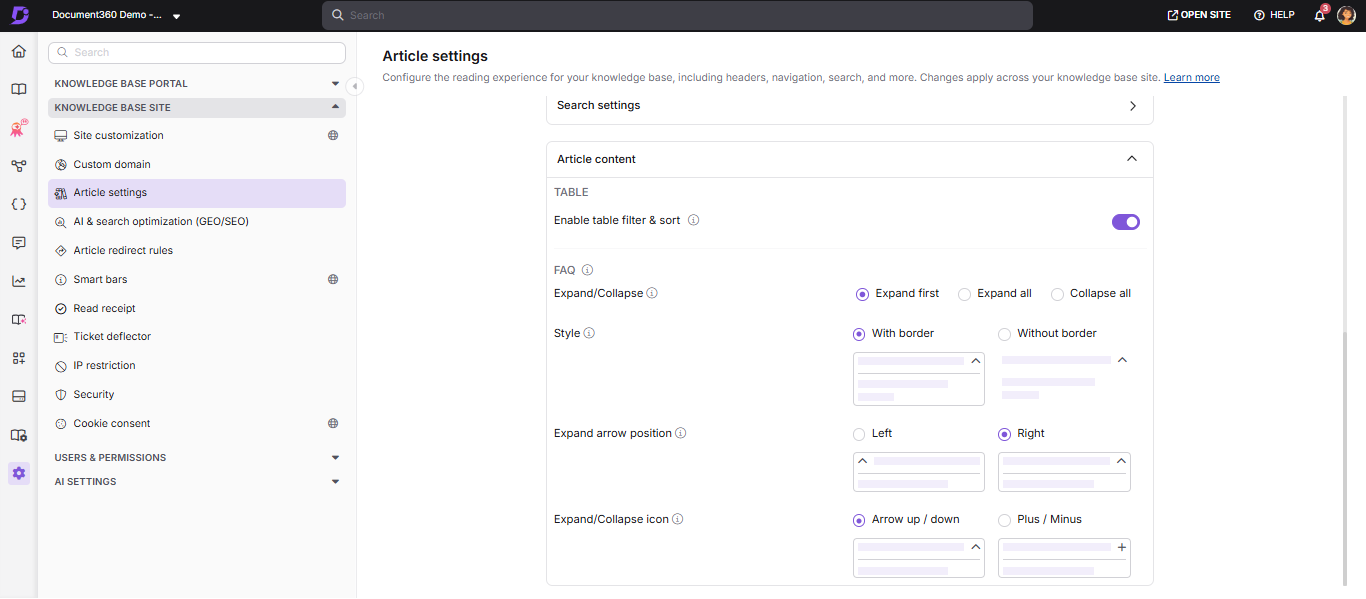1366x599 pixels.
Task: Select Arrow up / down icon option
Action: pyautogui.click(x=859, y=520)
